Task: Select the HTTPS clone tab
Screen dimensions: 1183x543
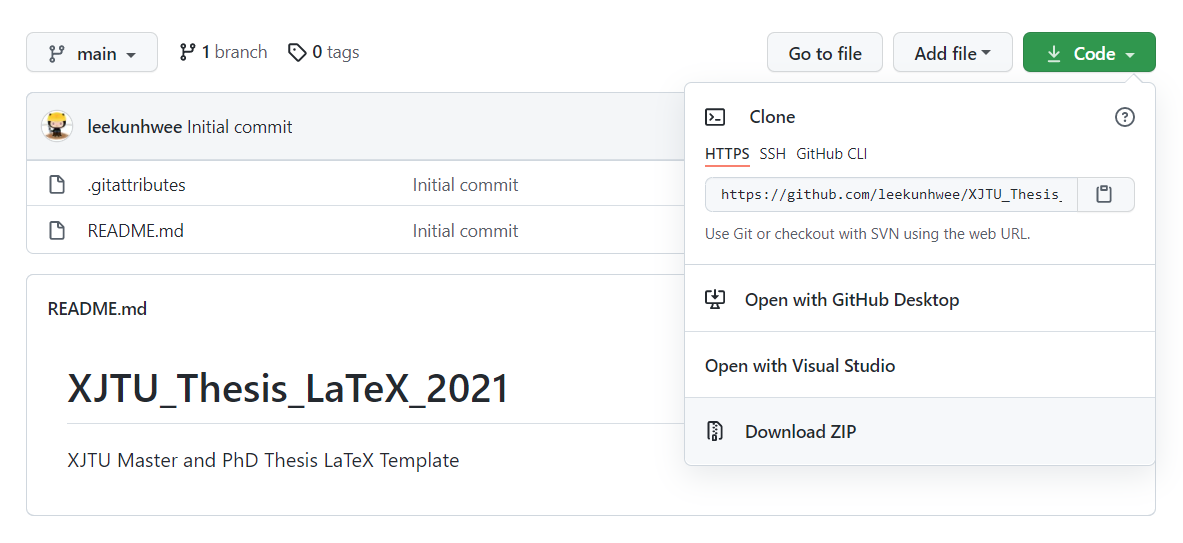Action: click(727, 154)
